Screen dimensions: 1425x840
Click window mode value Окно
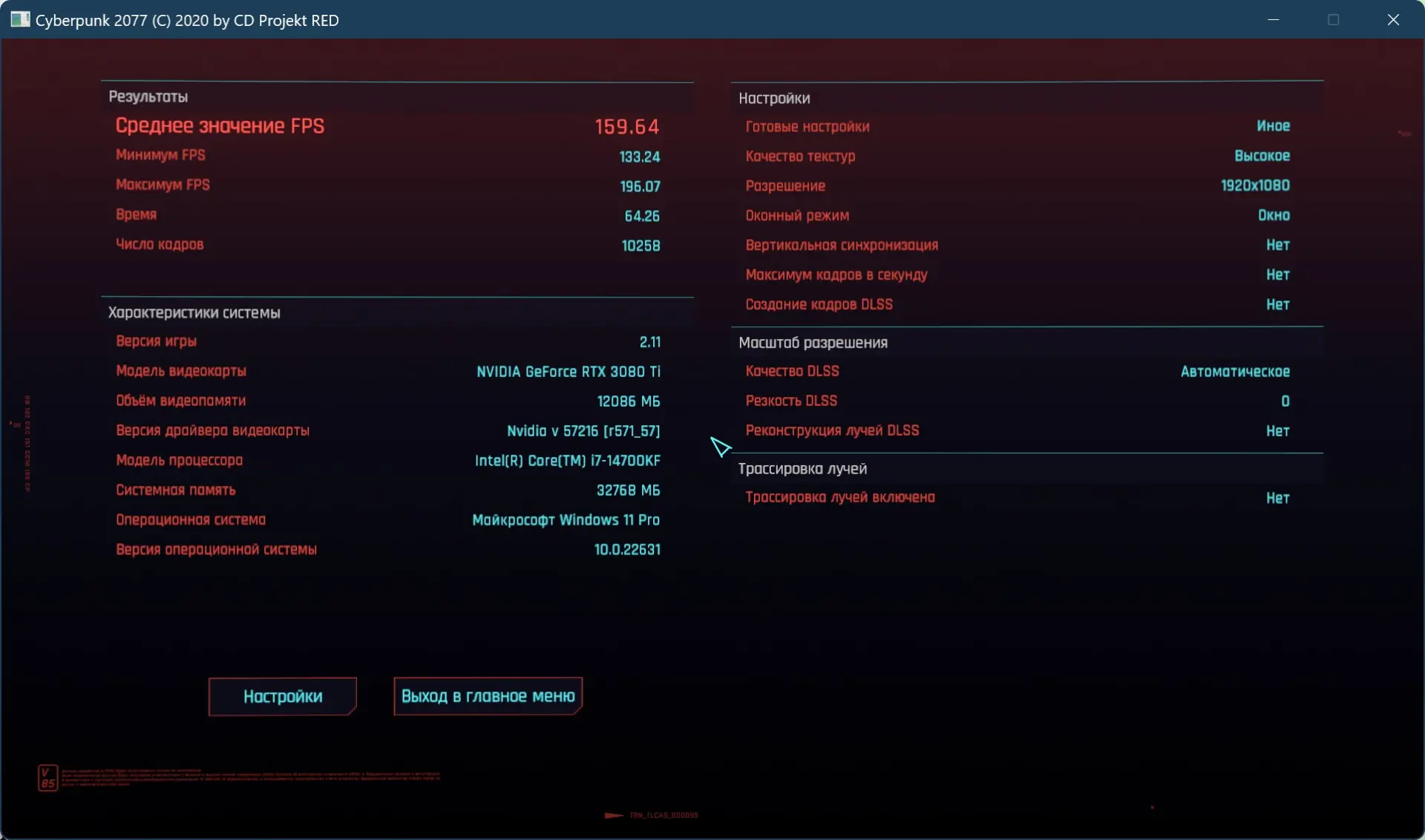point(1274,215)
